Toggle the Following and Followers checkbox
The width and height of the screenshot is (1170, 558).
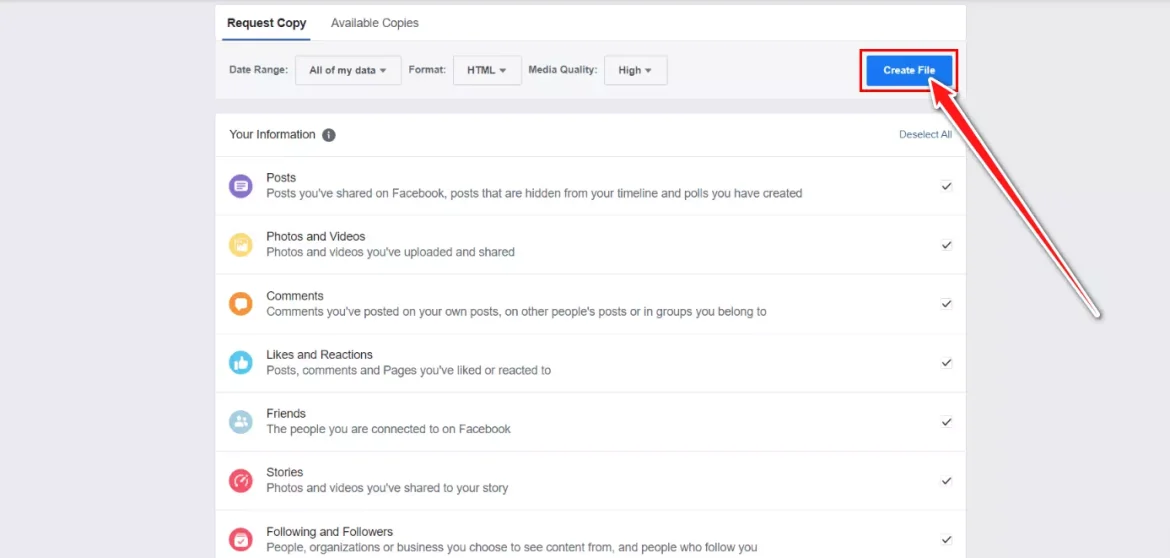click(x=946, y=539)
